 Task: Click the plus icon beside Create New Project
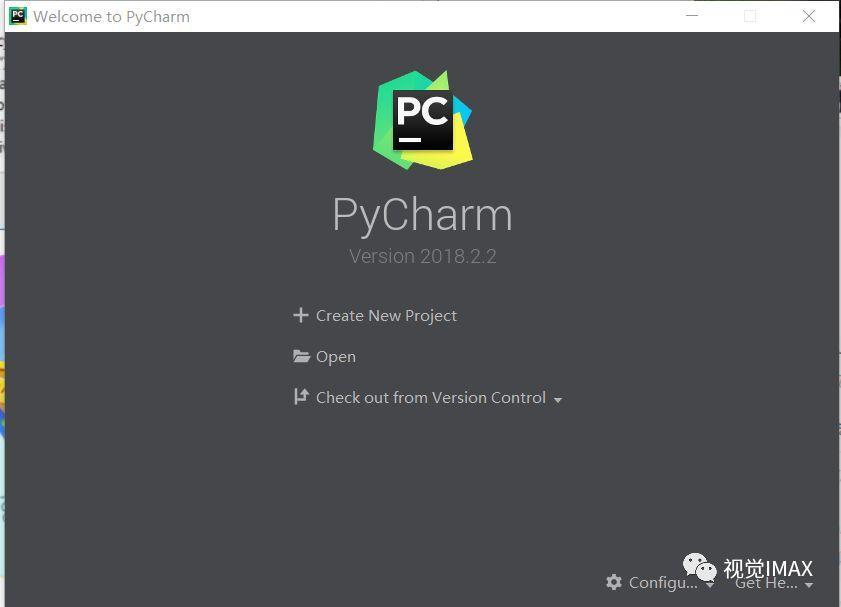(x=301, y=315)
